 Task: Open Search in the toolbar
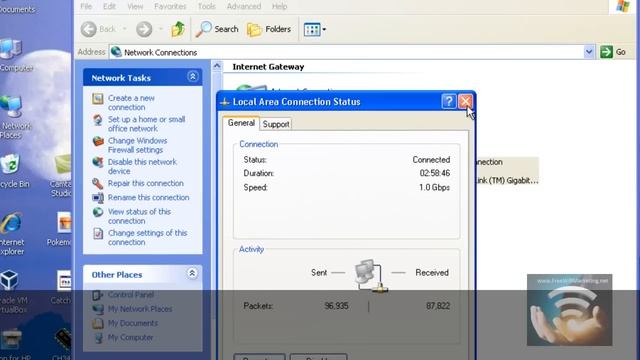pyautogui.click(x=217, y=29)
